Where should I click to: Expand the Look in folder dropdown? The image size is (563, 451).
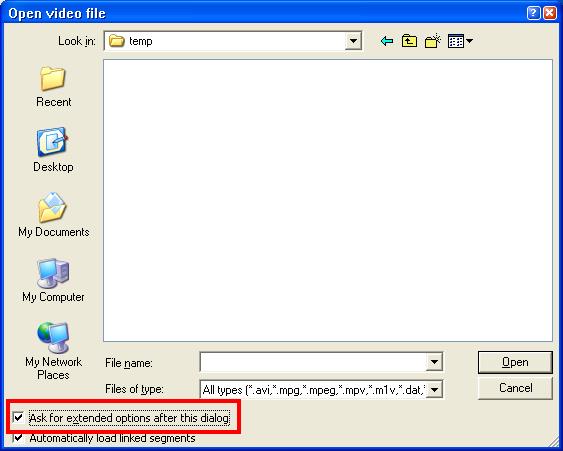click(x=353, y=41)
